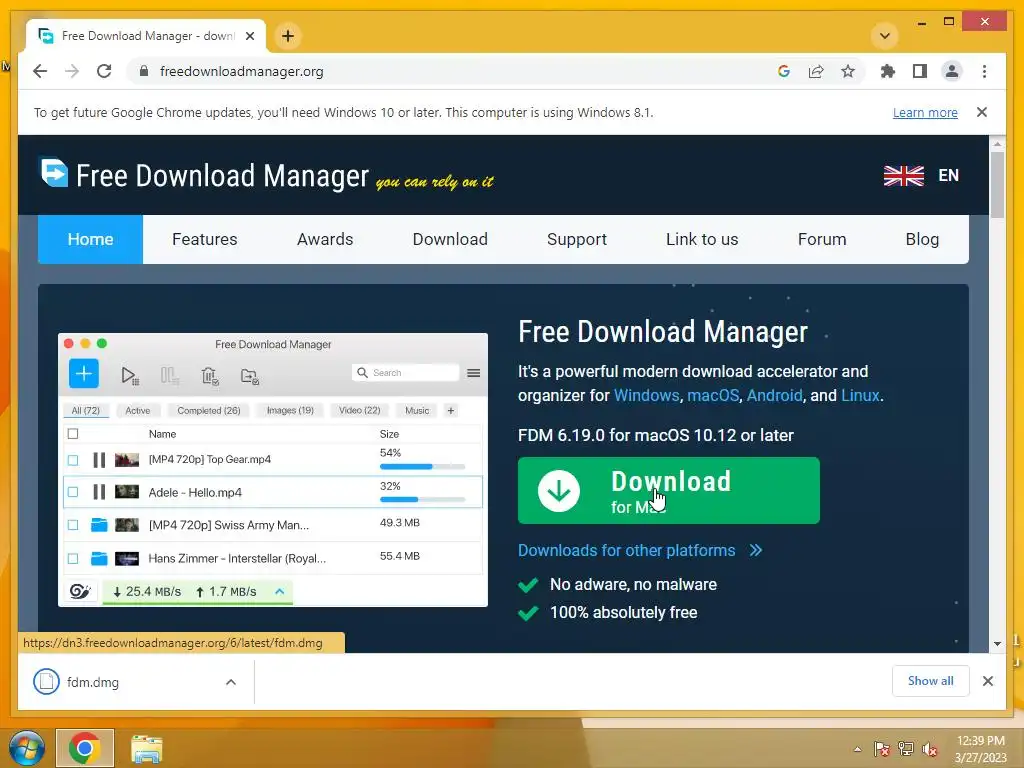Image resolution: width=1024 pixels, height=768 pixels.
Task: Click the Google icon in address bar
Action: (x=784, y=71)
